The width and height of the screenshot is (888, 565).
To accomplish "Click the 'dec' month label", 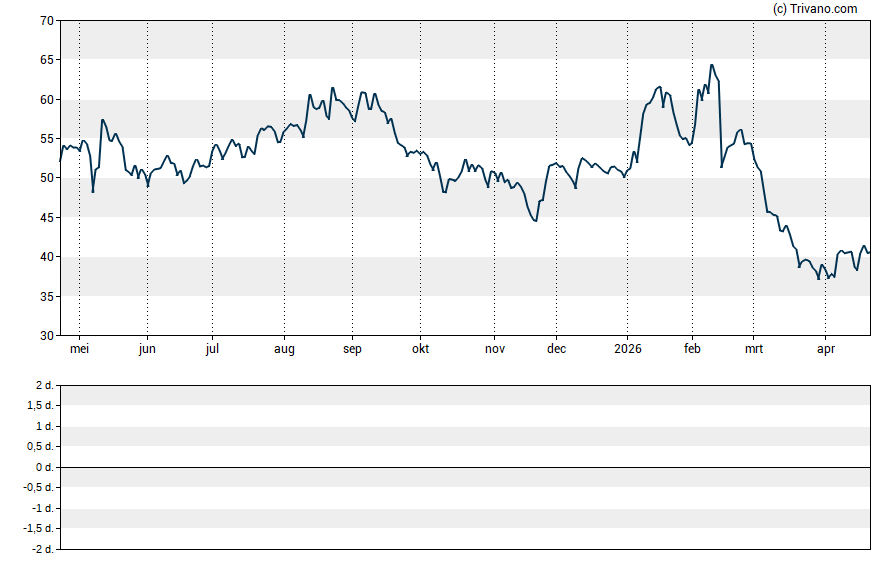I will coord(556,349).
